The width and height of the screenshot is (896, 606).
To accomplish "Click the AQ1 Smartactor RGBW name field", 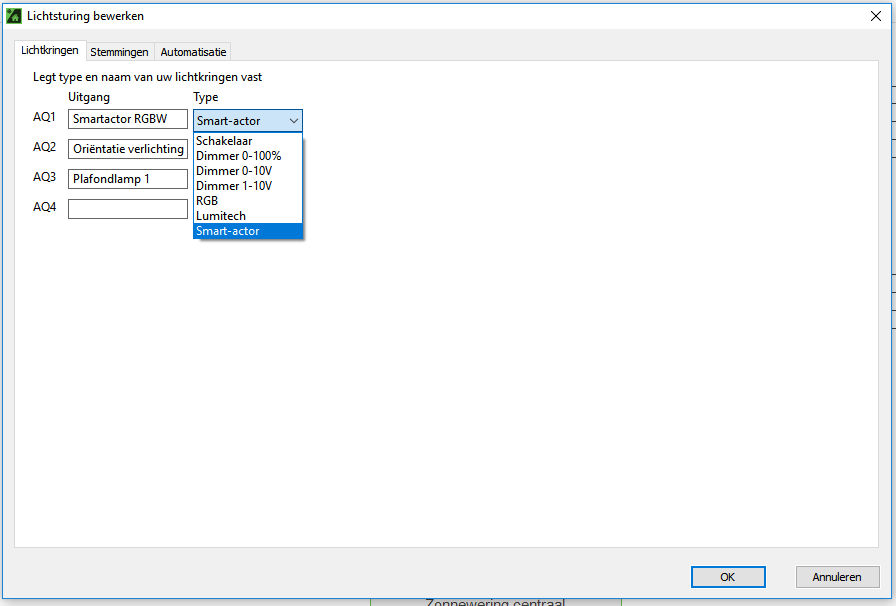I will point(128,119).
